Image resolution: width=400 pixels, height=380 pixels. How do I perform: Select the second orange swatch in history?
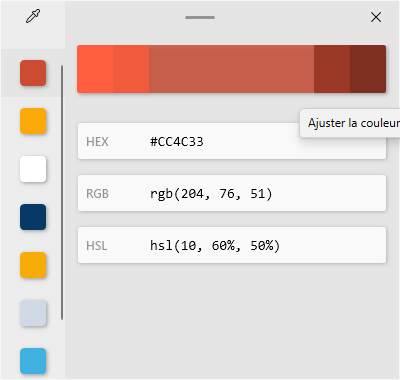point(33,265)
